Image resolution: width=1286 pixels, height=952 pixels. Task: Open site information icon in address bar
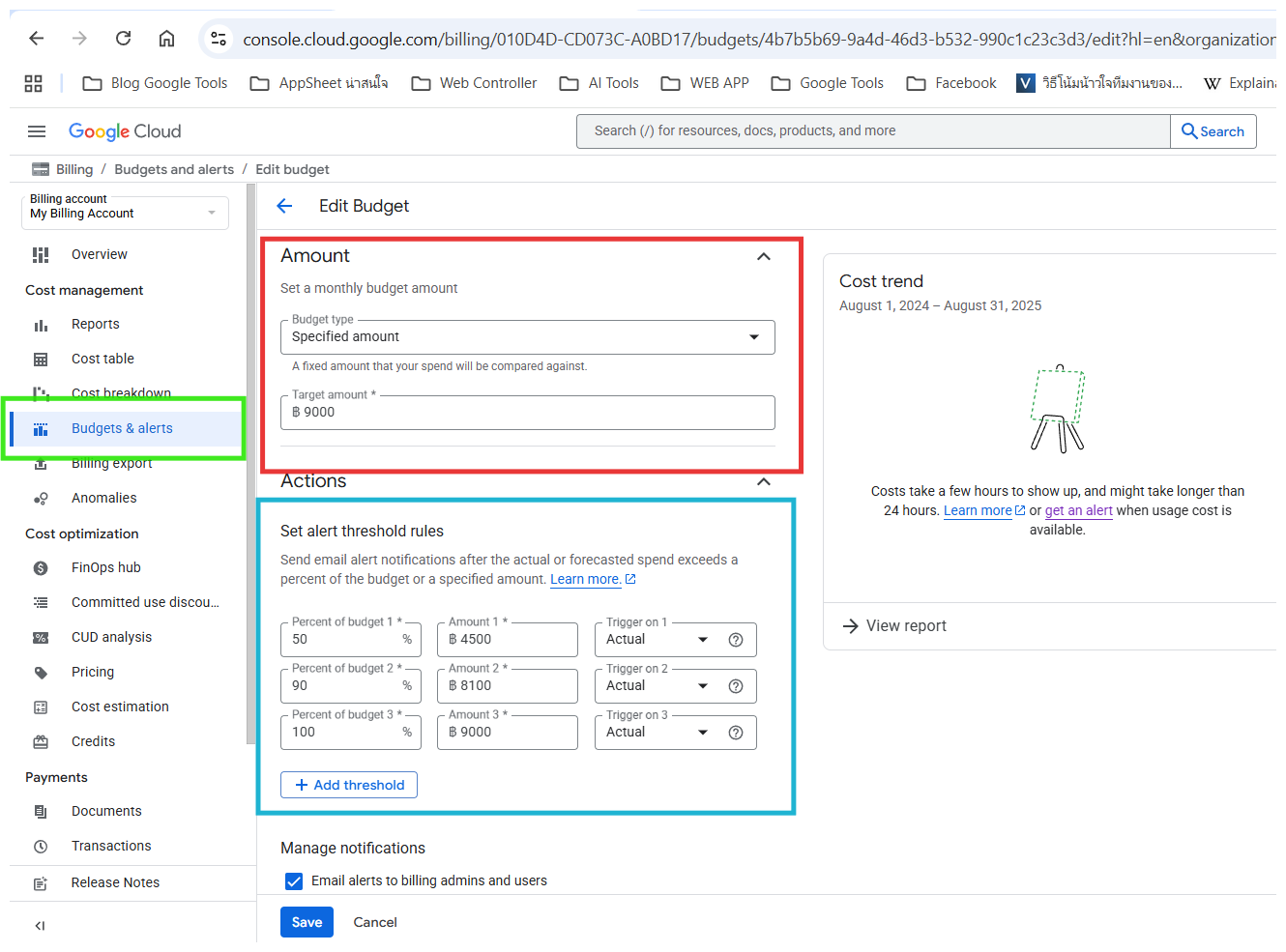pyautogui.click(x=219, y=39)
